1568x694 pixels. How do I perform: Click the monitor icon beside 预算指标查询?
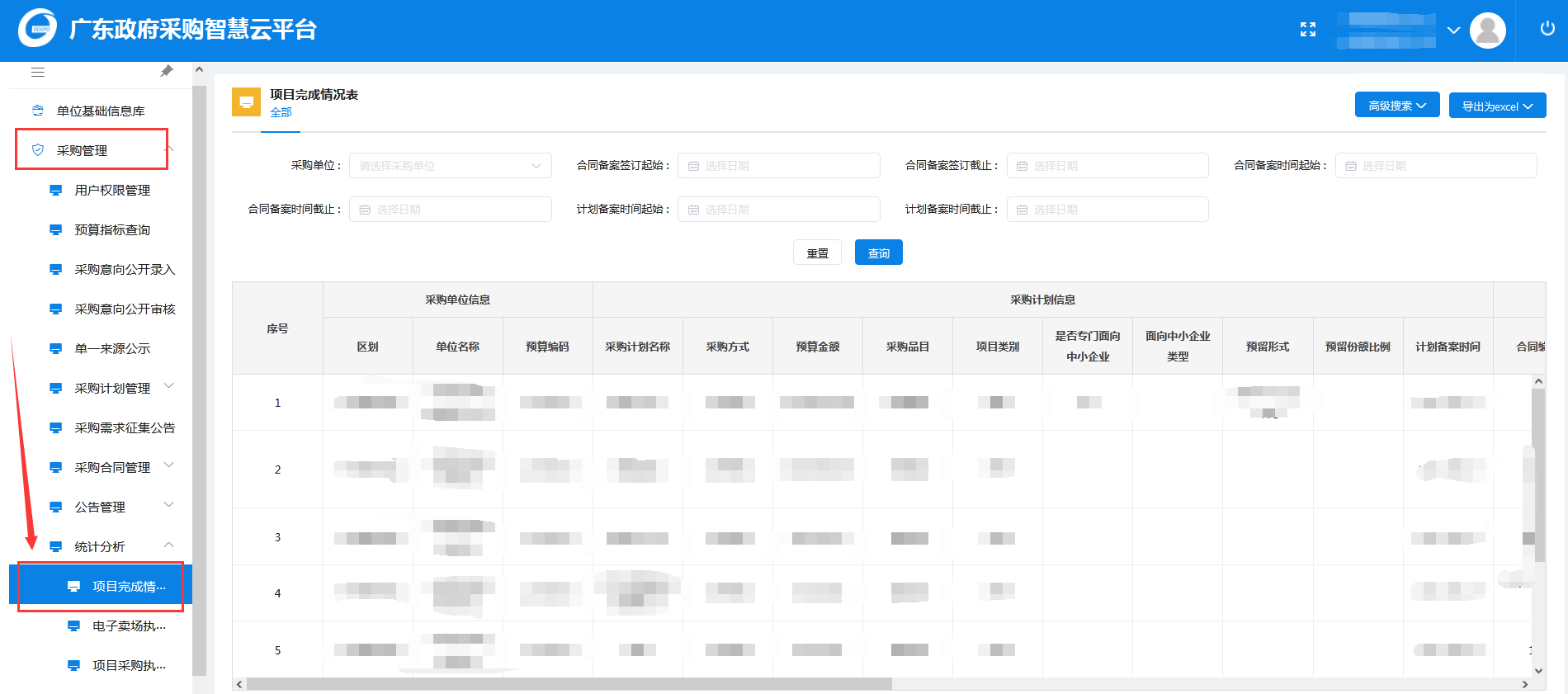pyautogui.click(x=56, y=230)
